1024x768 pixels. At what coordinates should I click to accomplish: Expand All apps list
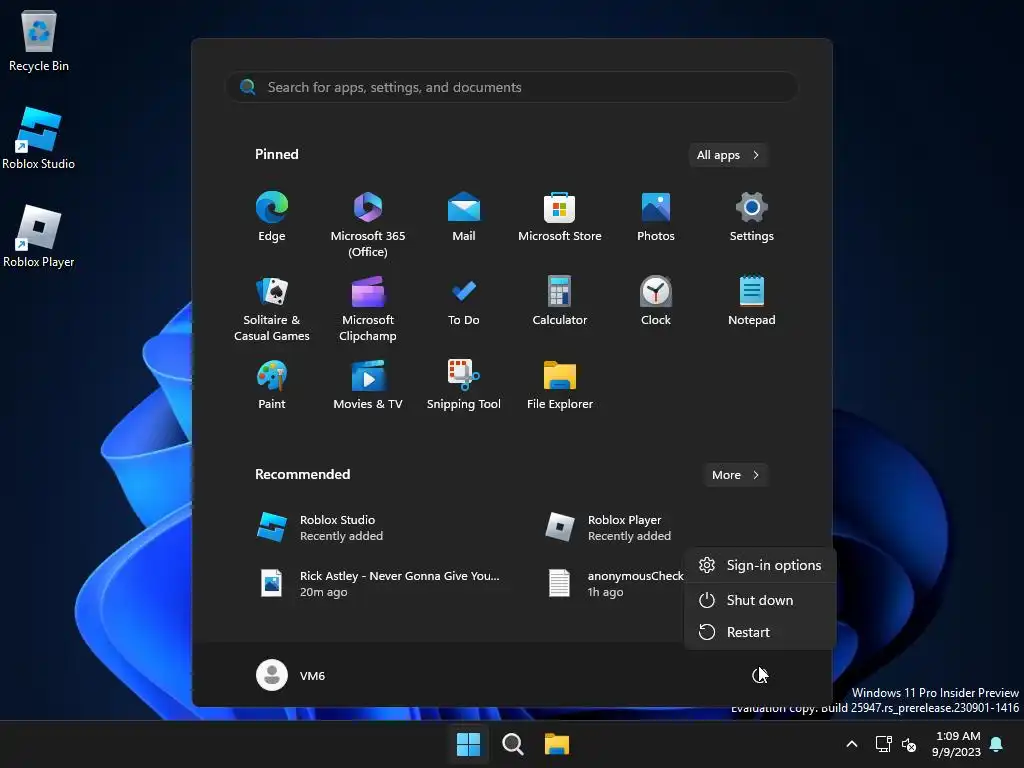[728, 155]
